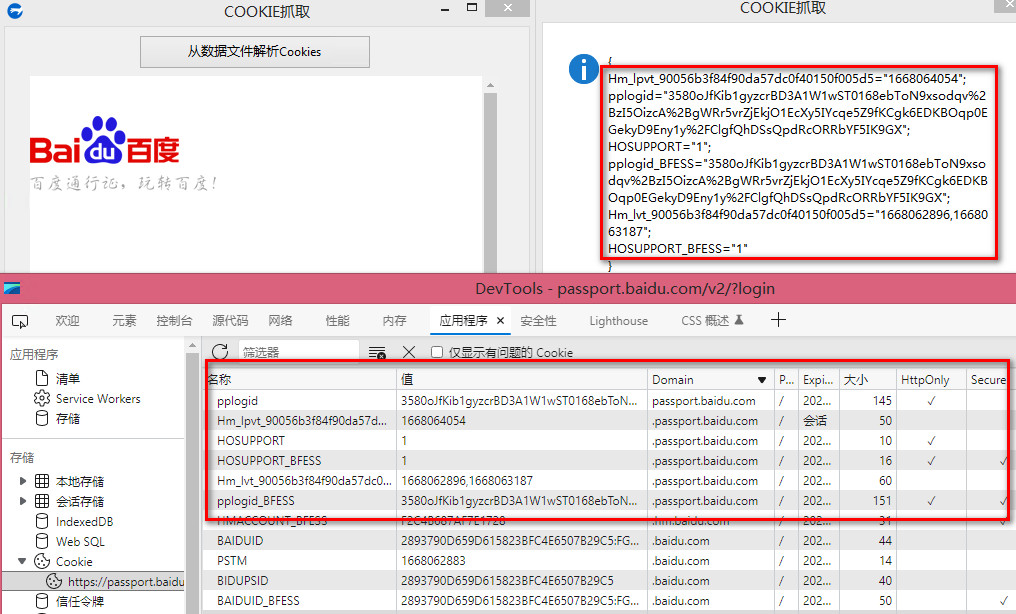Select the BAIDUID_BFESS cookie name cell
The width and height of the screenshot is (1016, 614).
pyautogui.click(x=258, y=601)
